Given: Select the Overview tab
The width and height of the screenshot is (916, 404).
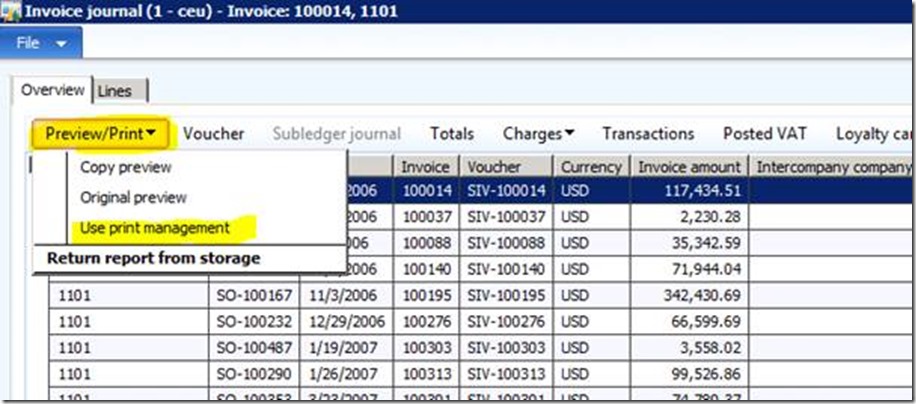Looking at the screenshot, I should click(53, 90).
